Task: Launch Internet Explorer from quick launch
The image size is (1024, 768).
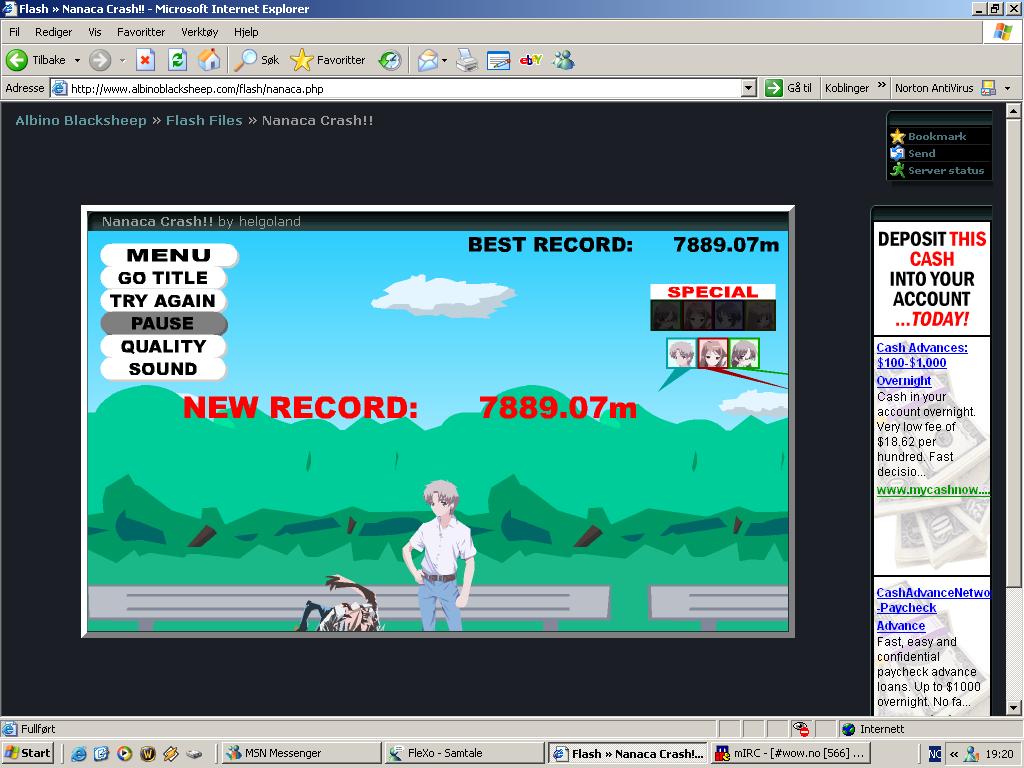Action: point(78,754)
